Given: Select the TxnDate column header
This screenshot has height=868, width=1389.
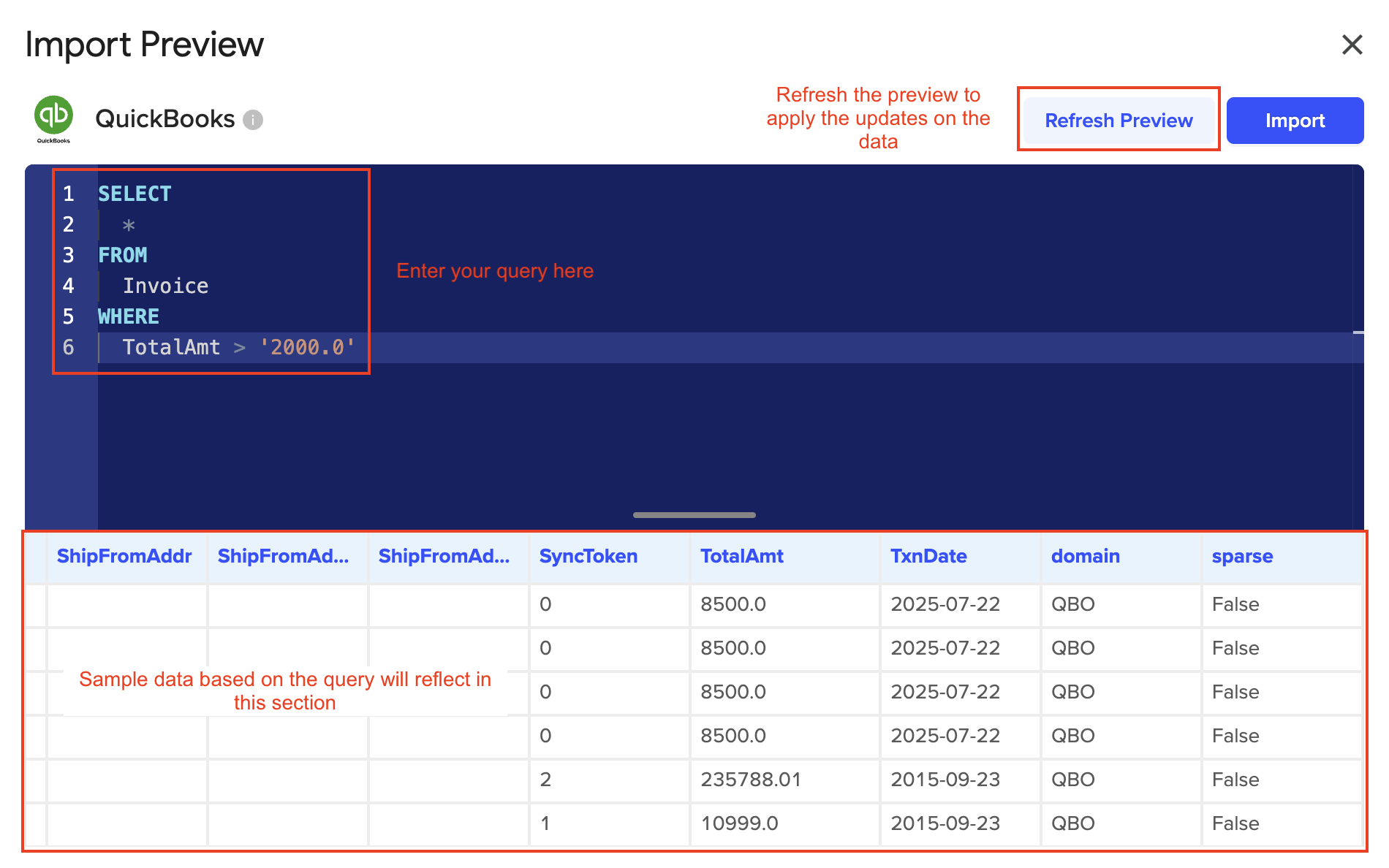Looking at the screenshot, I should tap(928, 556).
